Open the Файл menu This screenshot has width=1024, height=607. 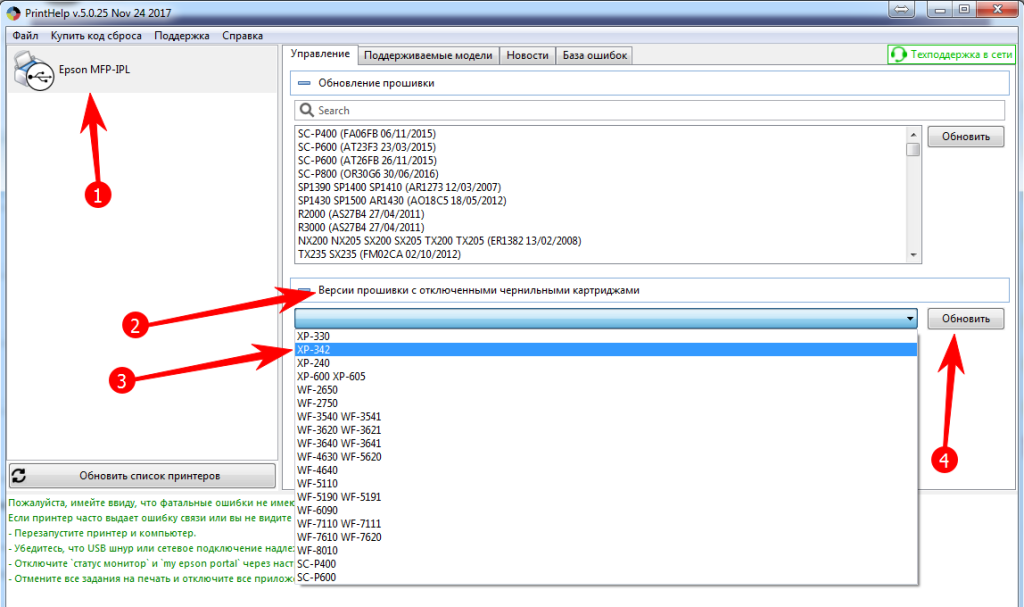tap(26, 35)
